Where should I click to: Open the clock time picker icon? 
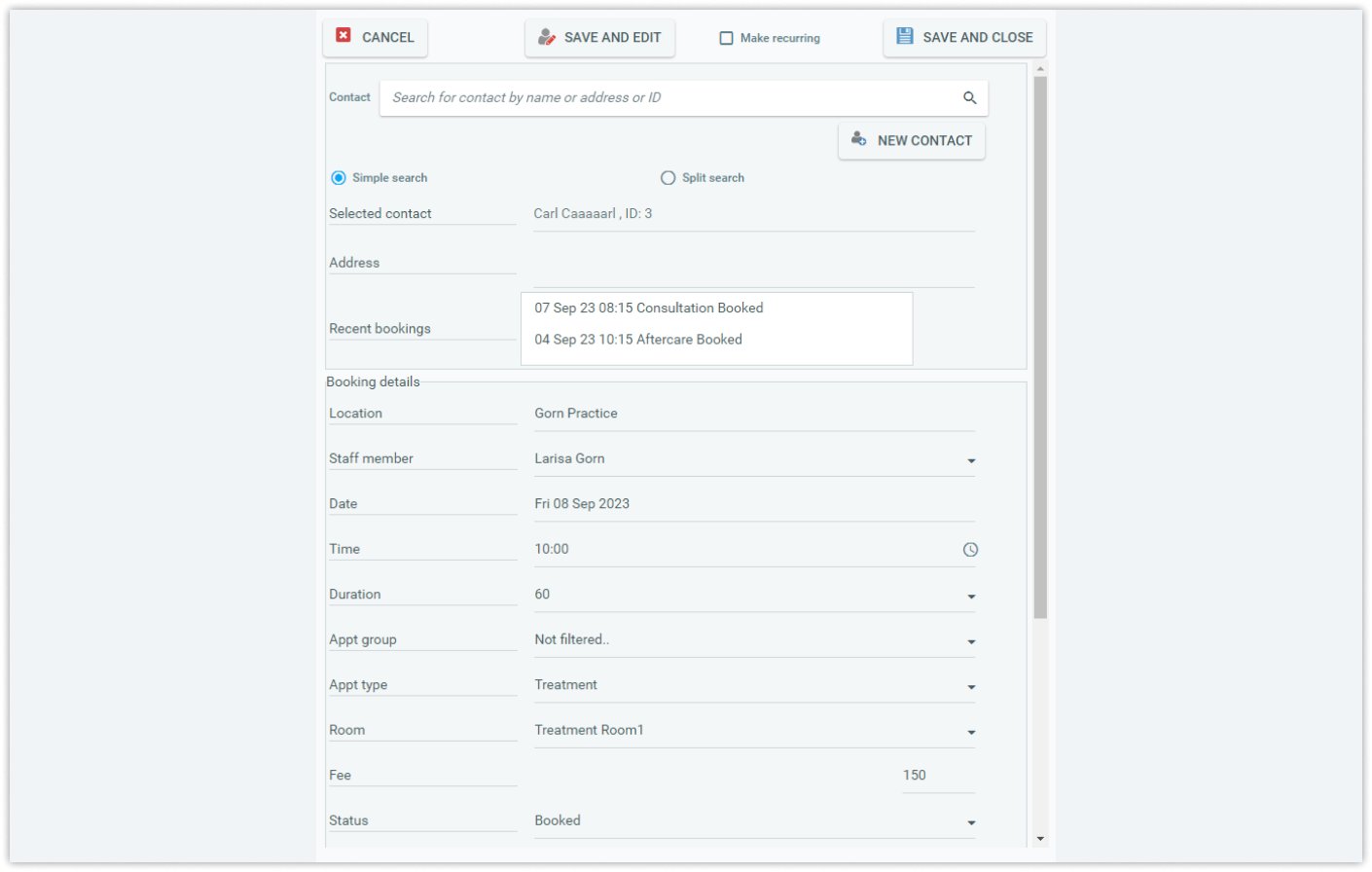pos(970,550)
